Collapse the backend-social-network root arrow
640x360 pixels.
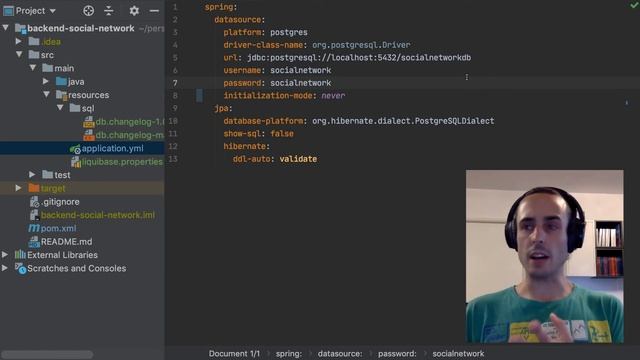[x=6, y=28]
